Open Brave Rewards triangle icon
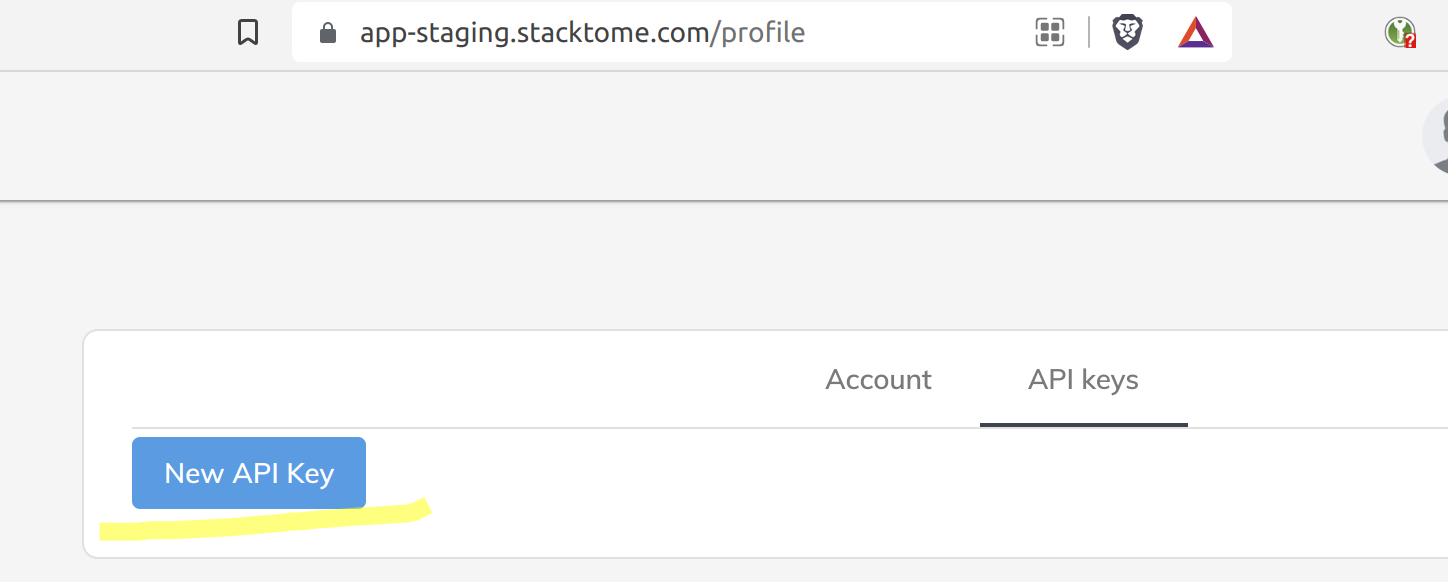The height and width of the screenshot is (582, 1448). click(x=1195, y=33)
